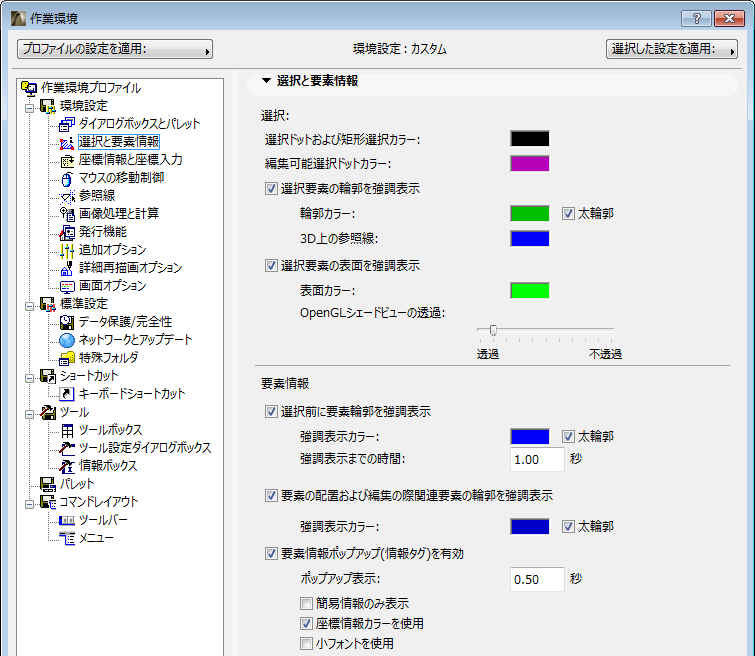Collapse the 標準設定 tree node
Screen dimensions: 755x656
coord(29,306)
